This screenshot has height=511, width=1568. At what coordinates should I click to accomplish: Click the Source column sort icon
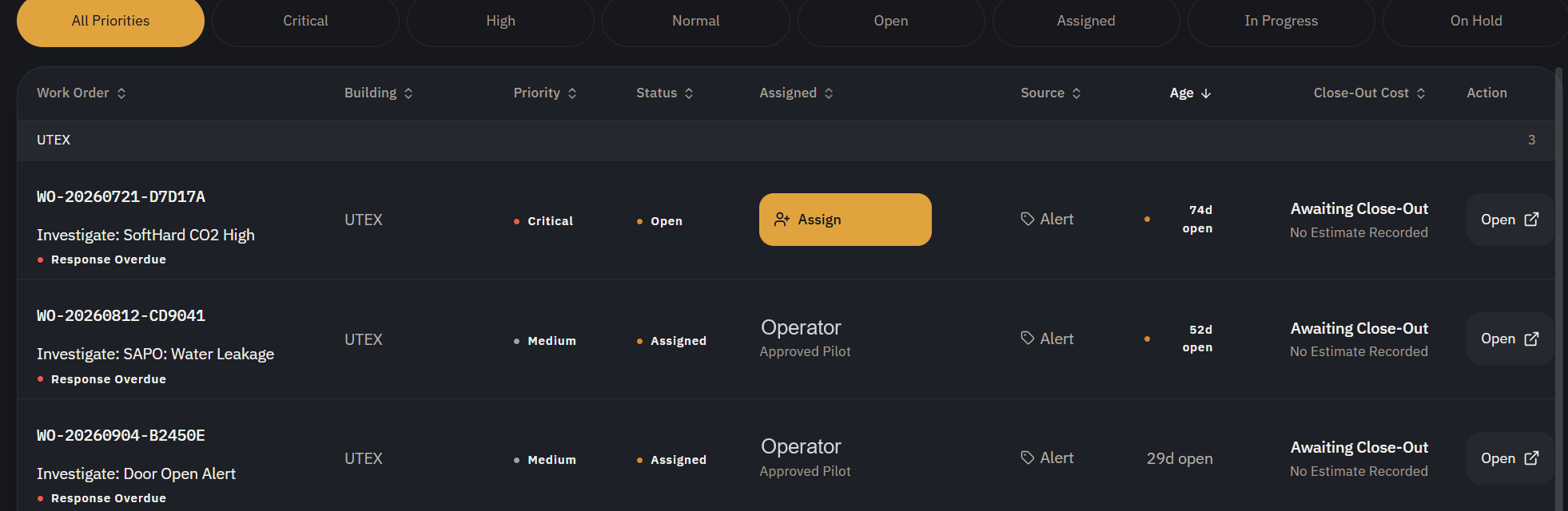click(x=1077, y=93)
